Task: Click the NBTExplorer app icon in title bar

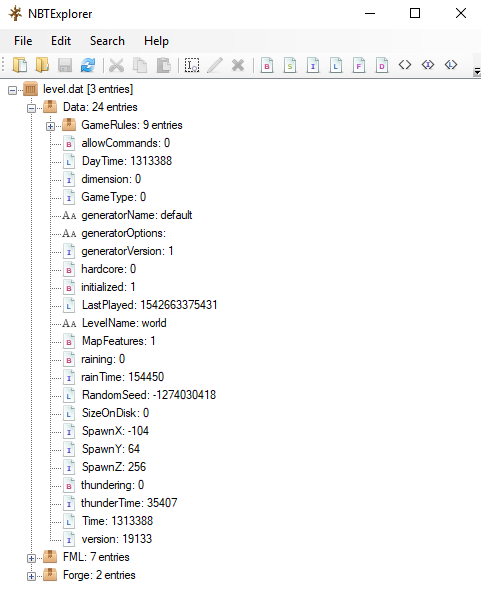Action: click(15, 14)
